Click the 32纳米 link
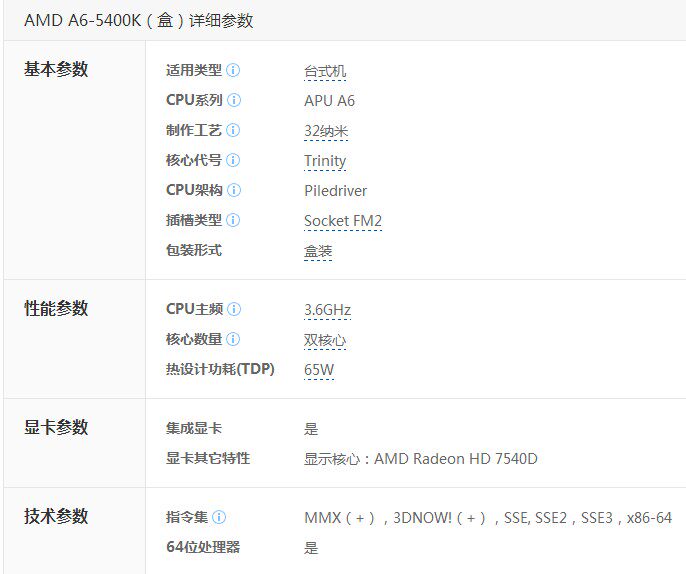 click(326, 131)
